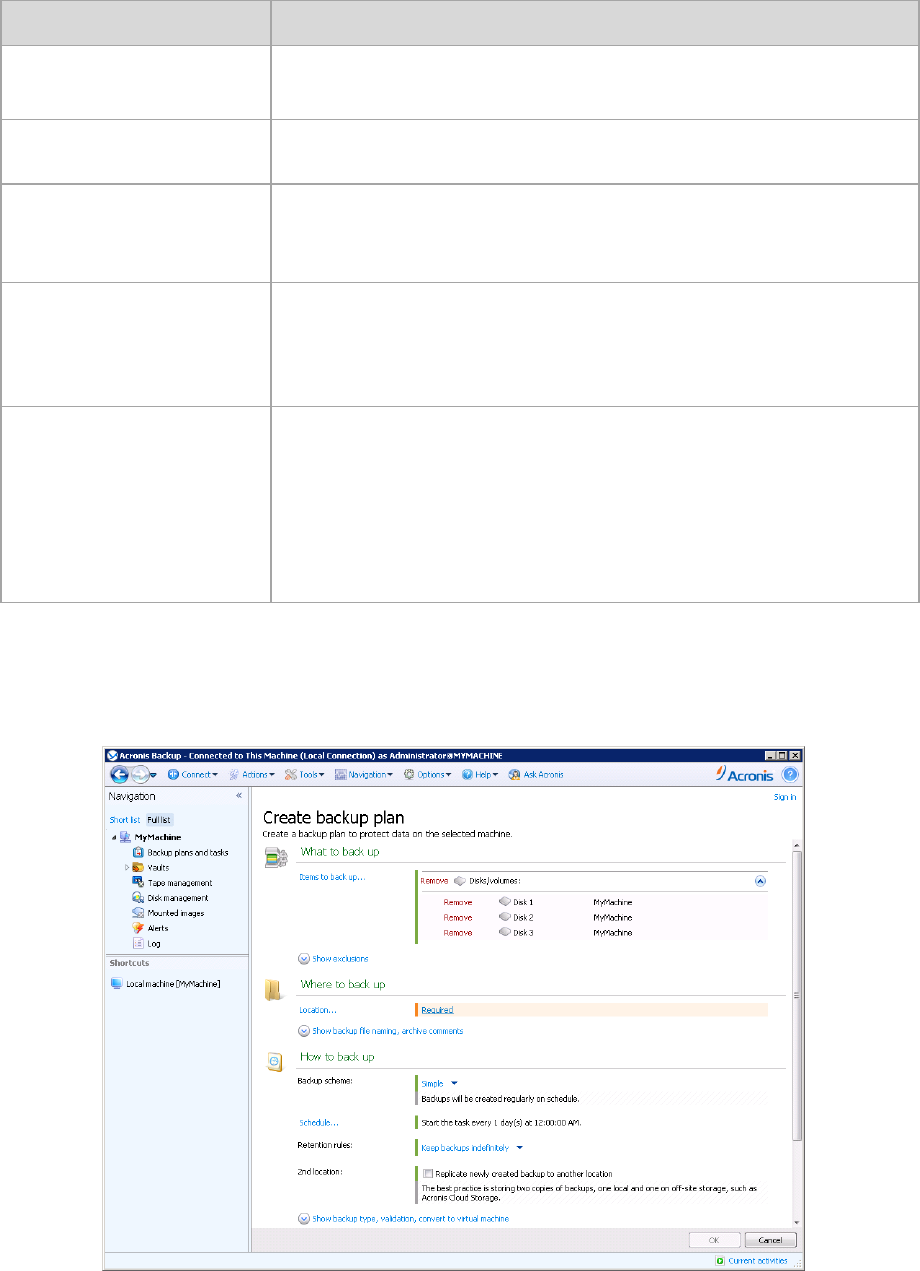
Task: Click the Disk management icon
Action: (139, 898)
